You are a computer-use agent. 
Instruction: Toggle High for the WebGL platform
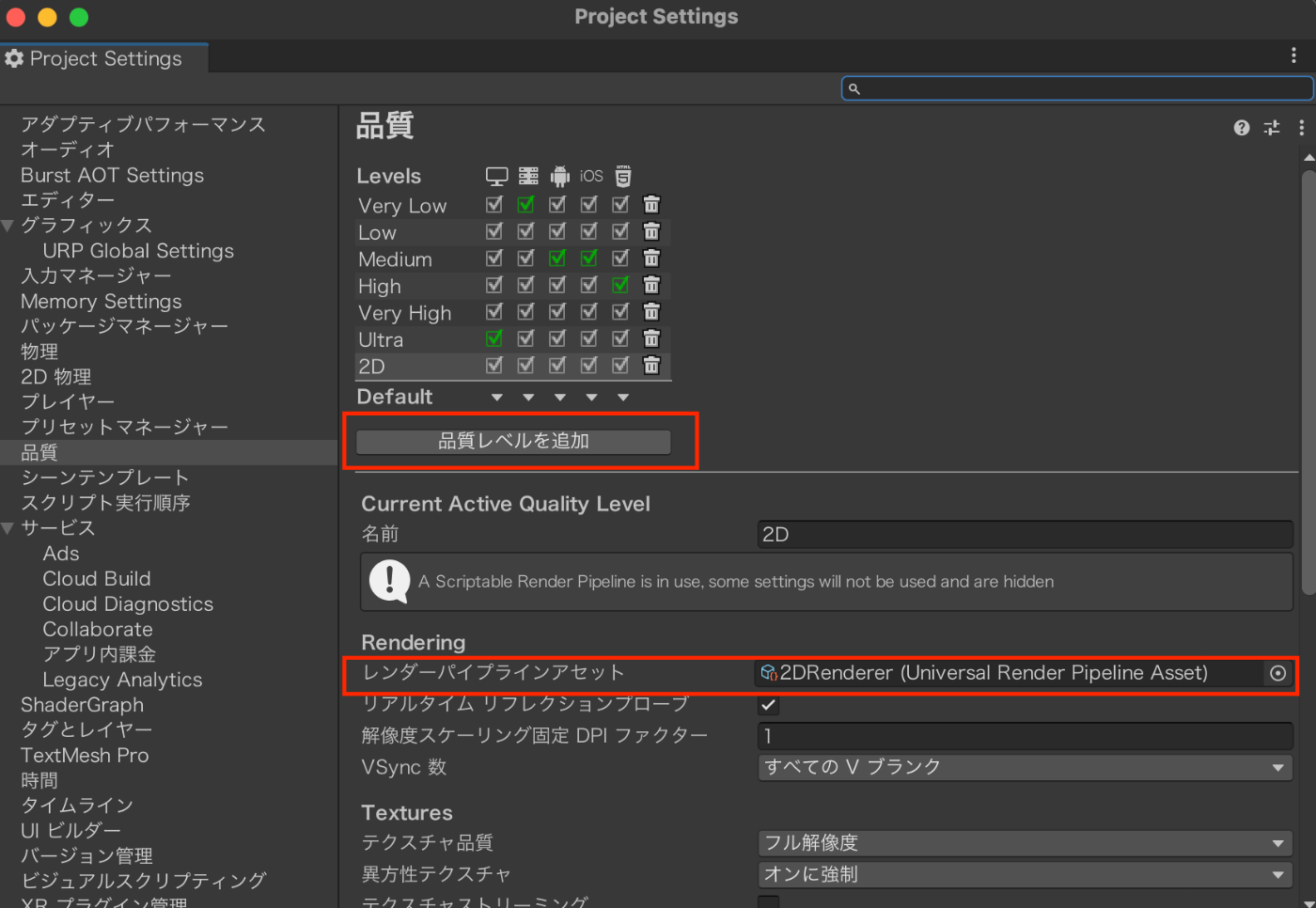620,285
